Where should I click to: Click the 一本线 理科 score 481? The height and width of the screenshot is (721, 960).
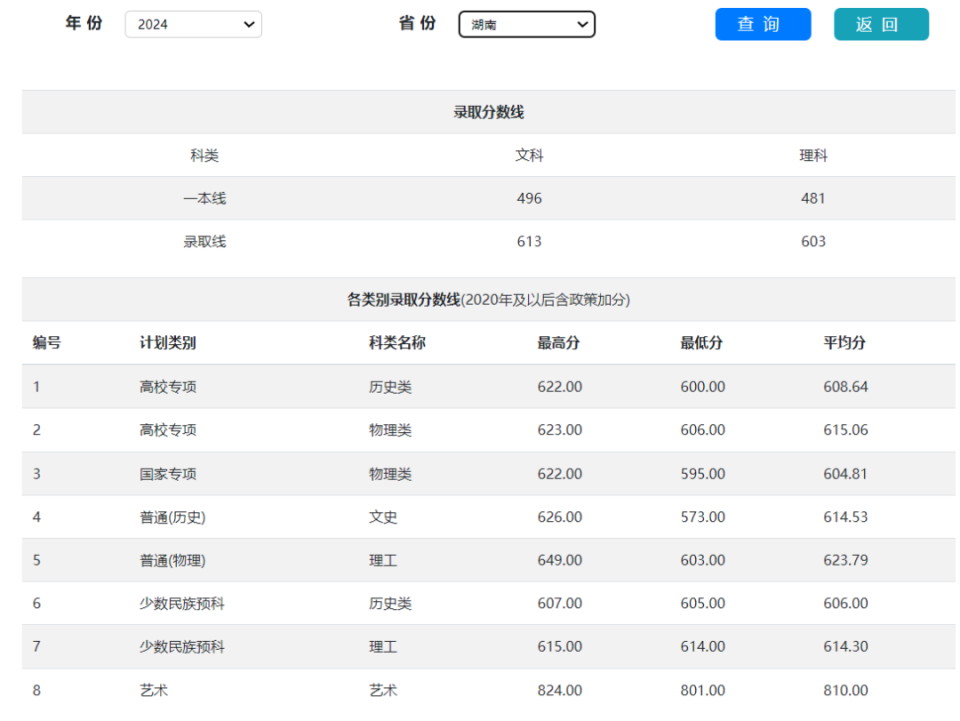coord(813,198)
